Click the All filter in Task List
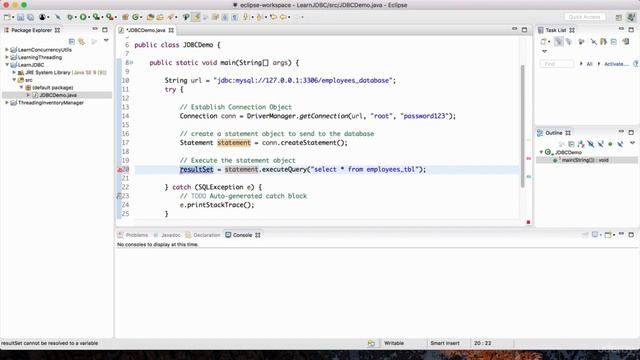This screenshot has height=360, width=640. tap(589, 64)
